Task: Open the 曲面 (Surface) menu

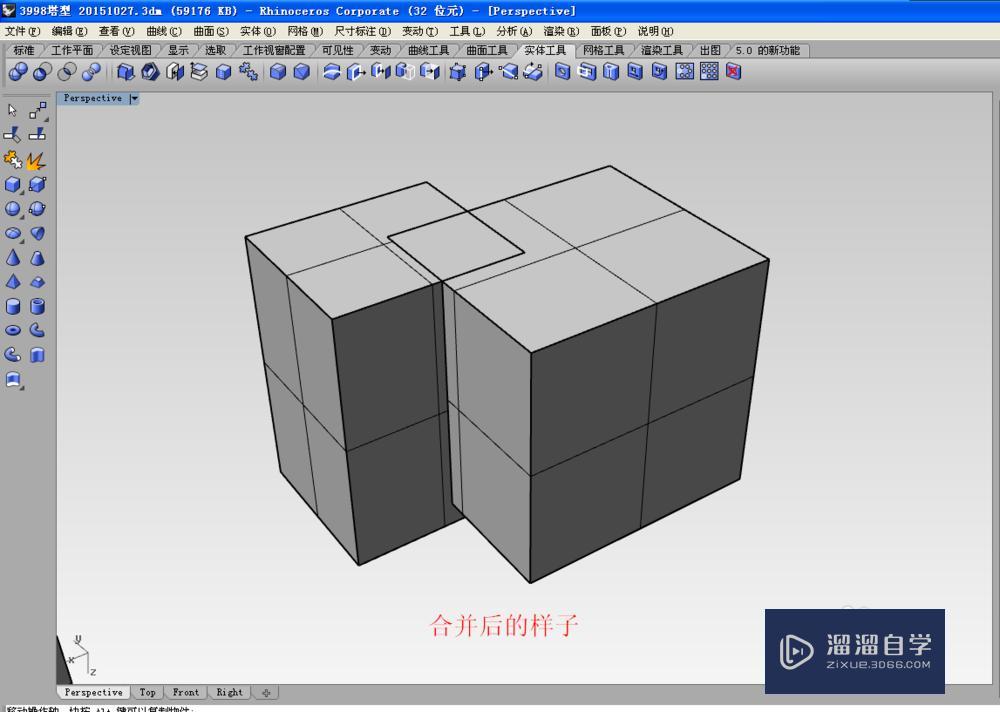Action: click(210, 31)
